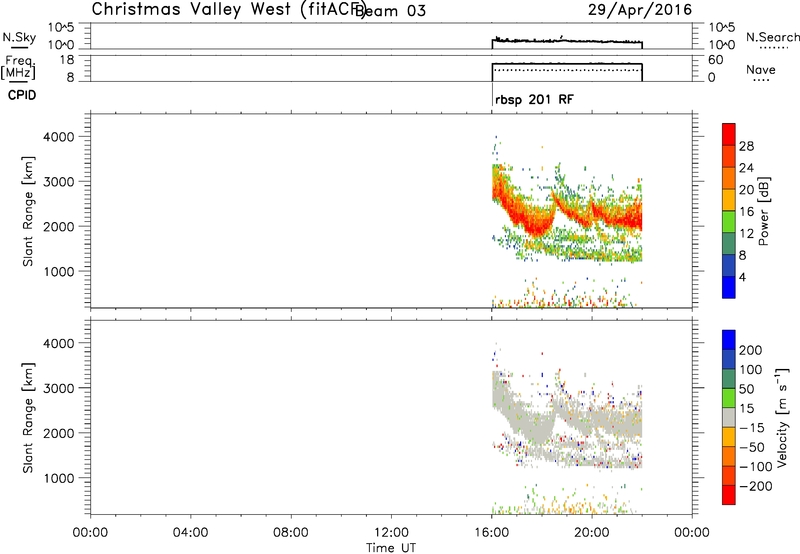This screenshot has height=554, width=800.
Task: Click the dotted Nave line in frequency panel
Action: tap(567, 70)
